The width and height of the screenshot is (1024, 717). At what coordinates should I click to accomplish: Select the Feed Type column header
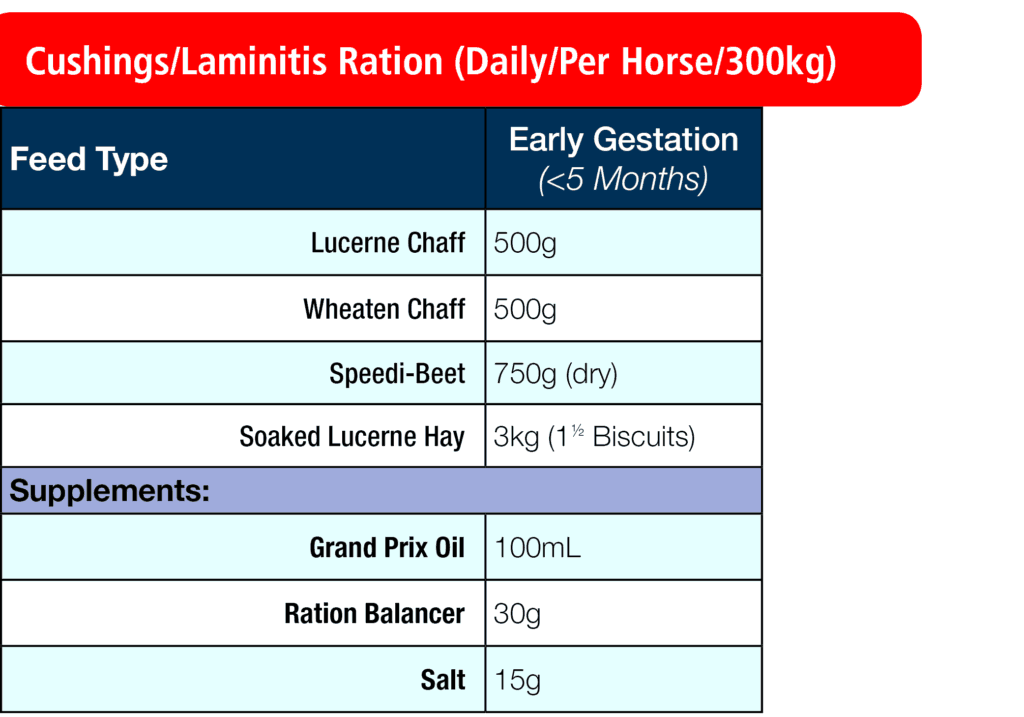(x=89, y=160)
